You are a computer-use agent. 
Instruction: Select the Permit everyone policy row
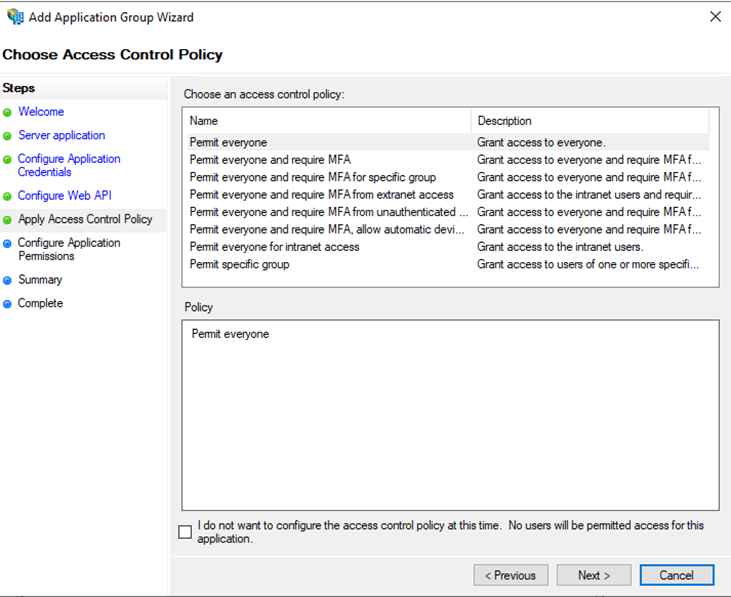448,142
